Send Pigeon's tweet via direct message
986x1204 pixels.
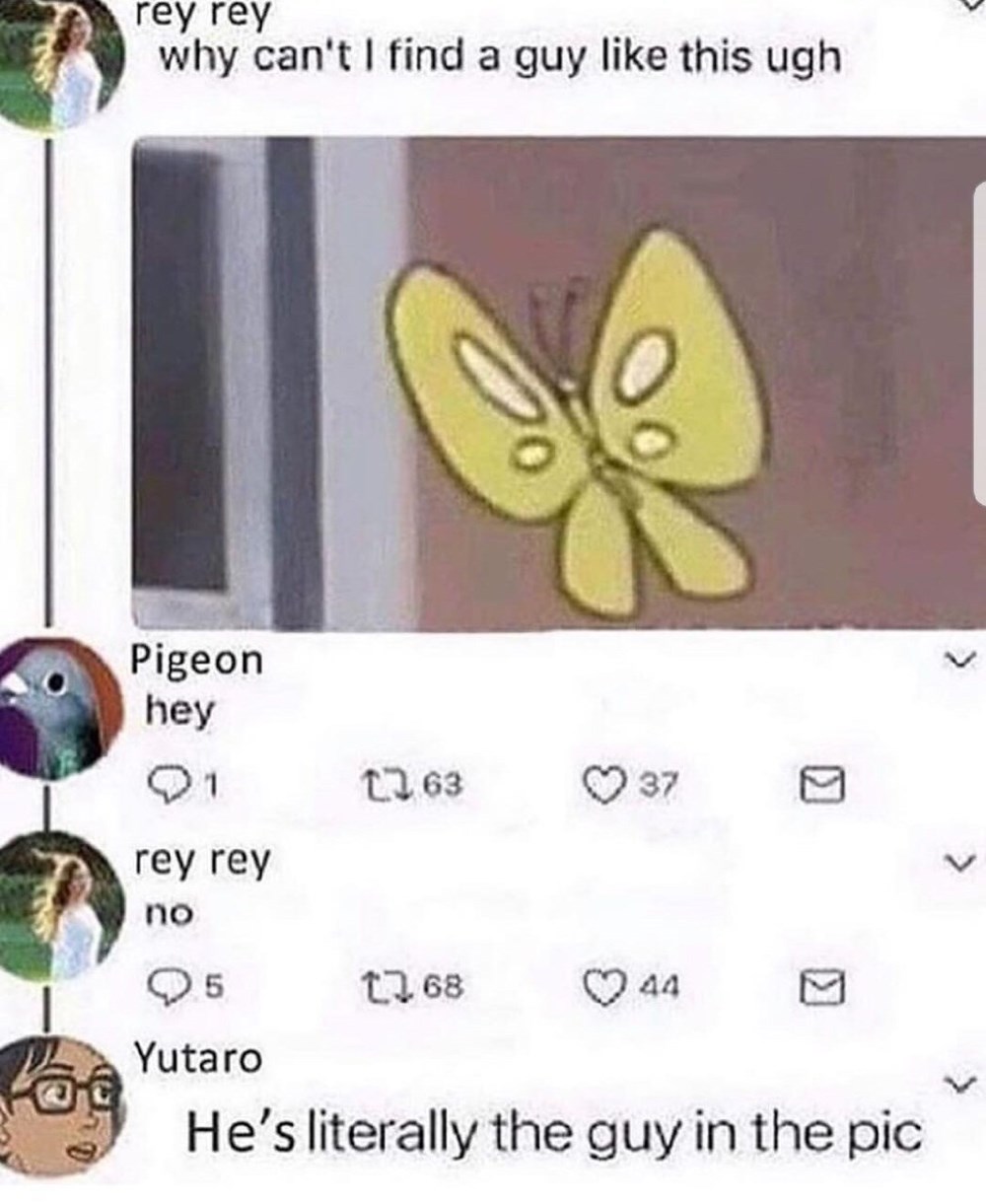(x=821, y=787)
